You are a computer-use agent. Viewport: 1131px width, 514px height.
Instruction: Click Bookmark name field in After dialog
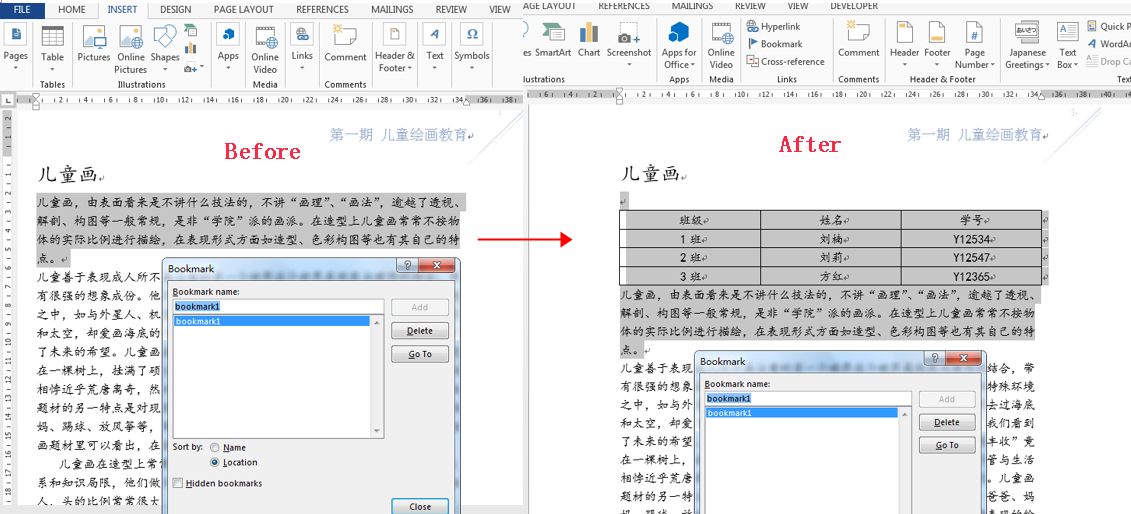[x=808, y=399]
